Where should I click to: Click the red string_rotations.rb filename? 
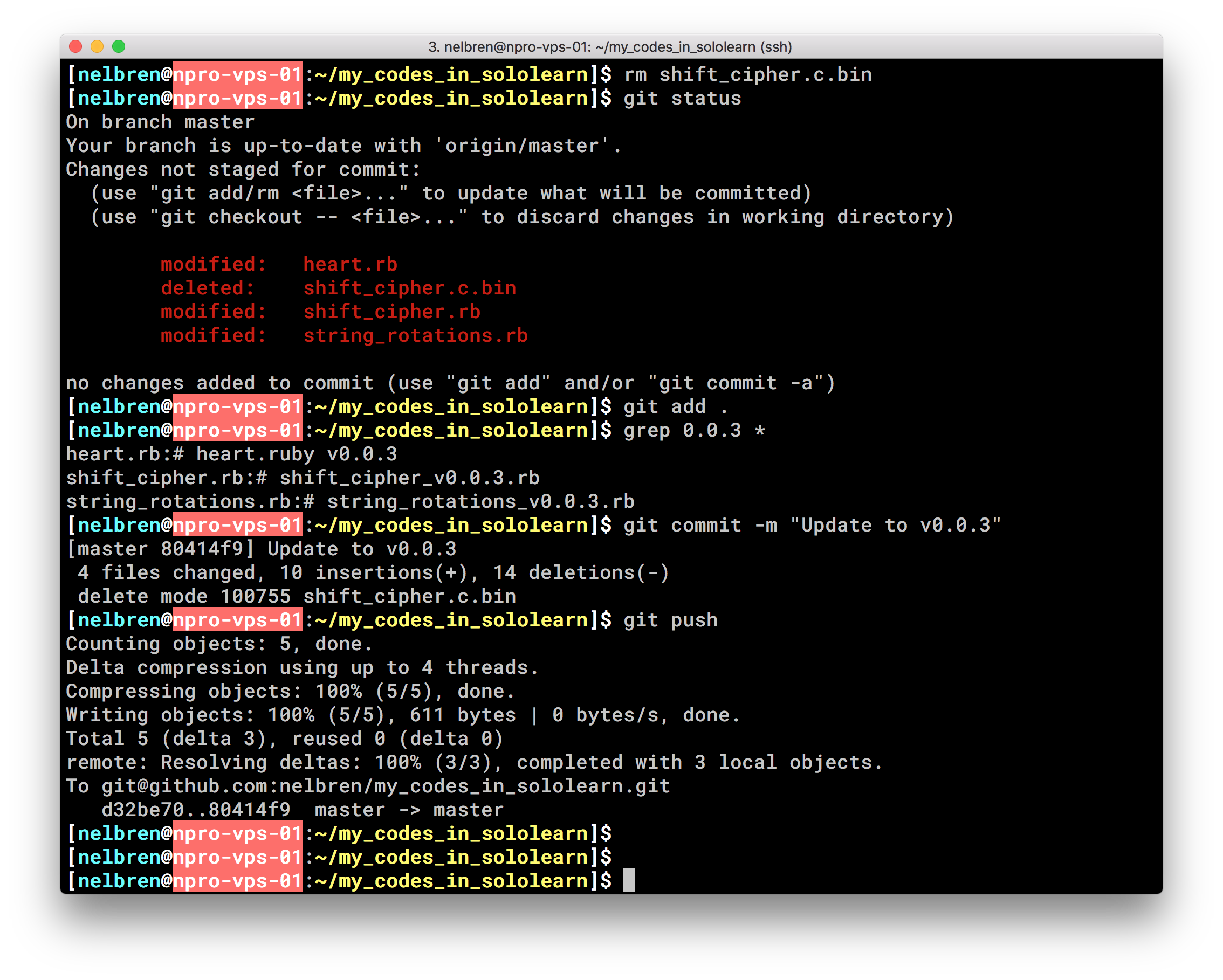[x=415, y=336]
